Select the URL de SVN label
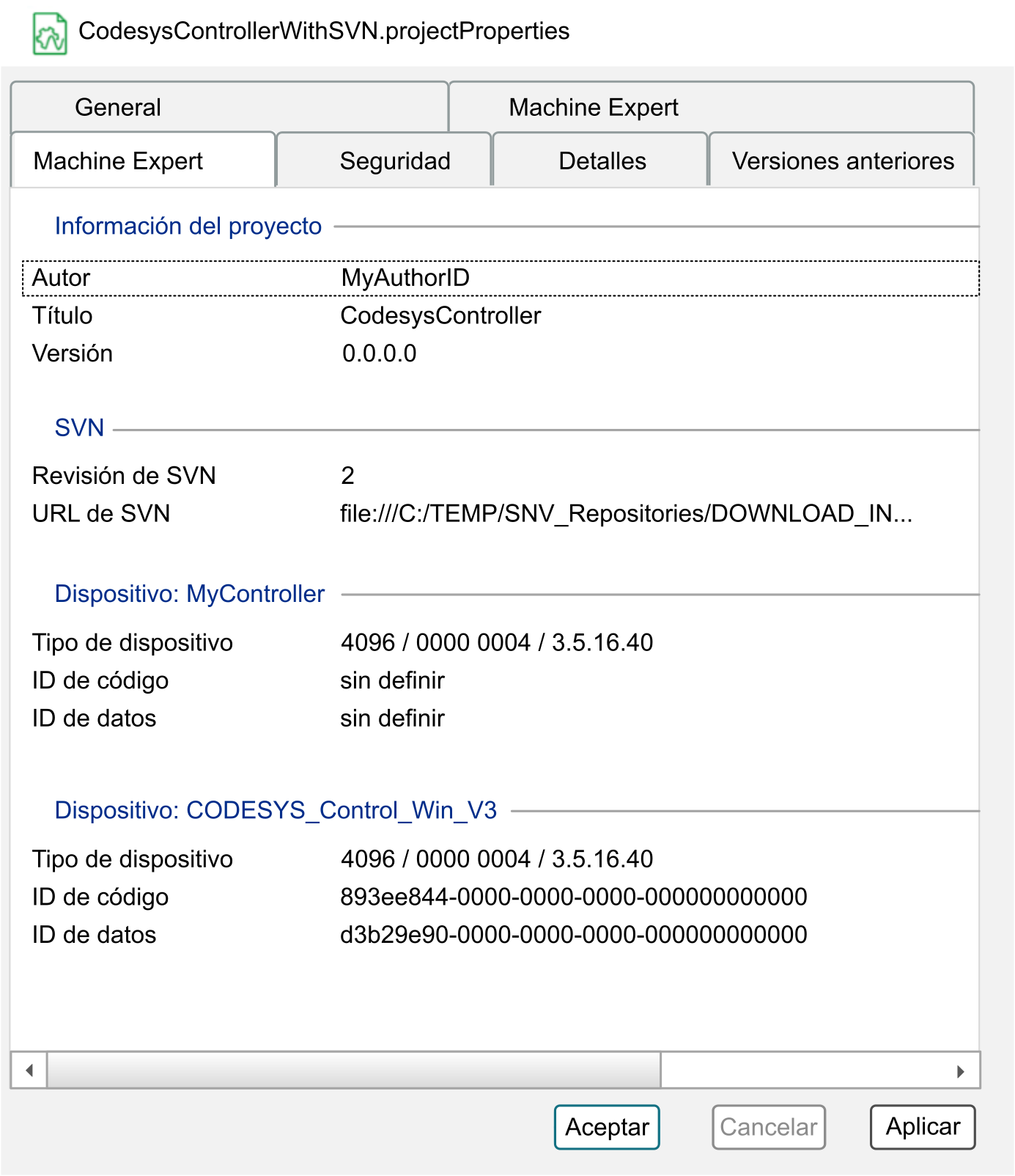Viewport: 1015px width, 1176px height. pos(101,514)
